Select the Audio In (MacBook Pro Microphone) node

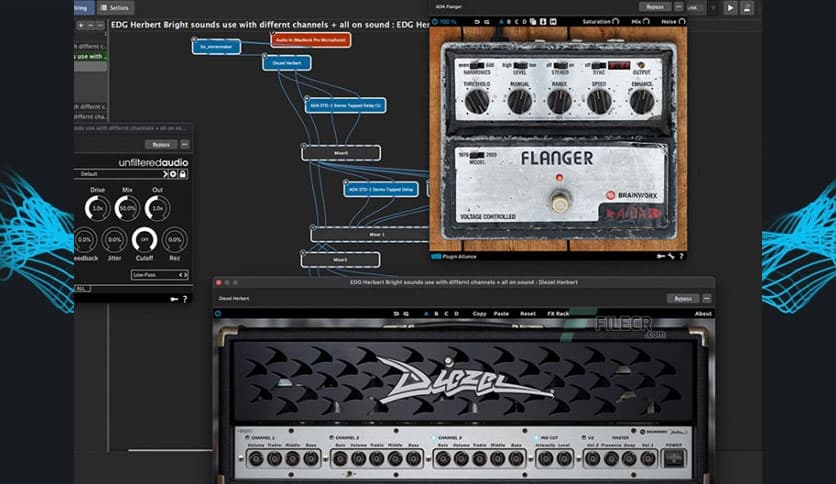(x=311, y=40)
